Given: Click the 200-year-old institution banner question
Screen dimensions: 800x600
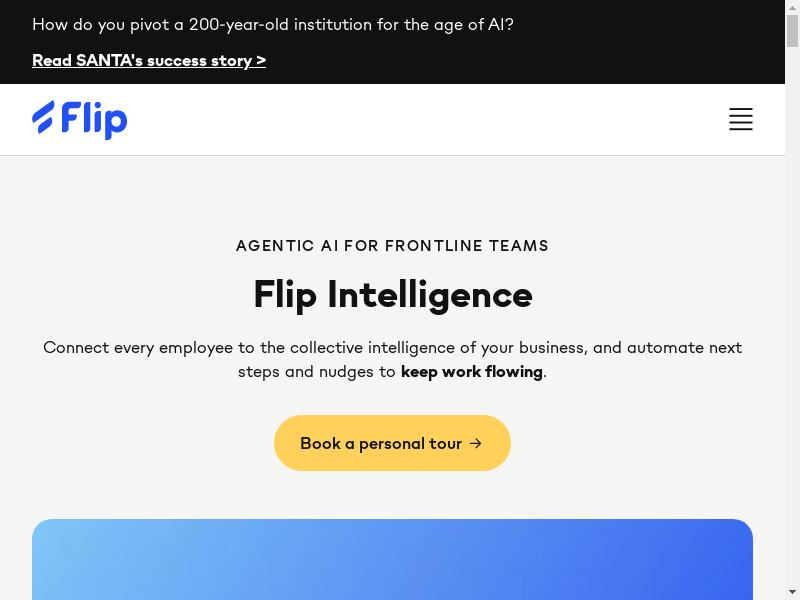Looking at the screenshot, I should tap(273, 24).
